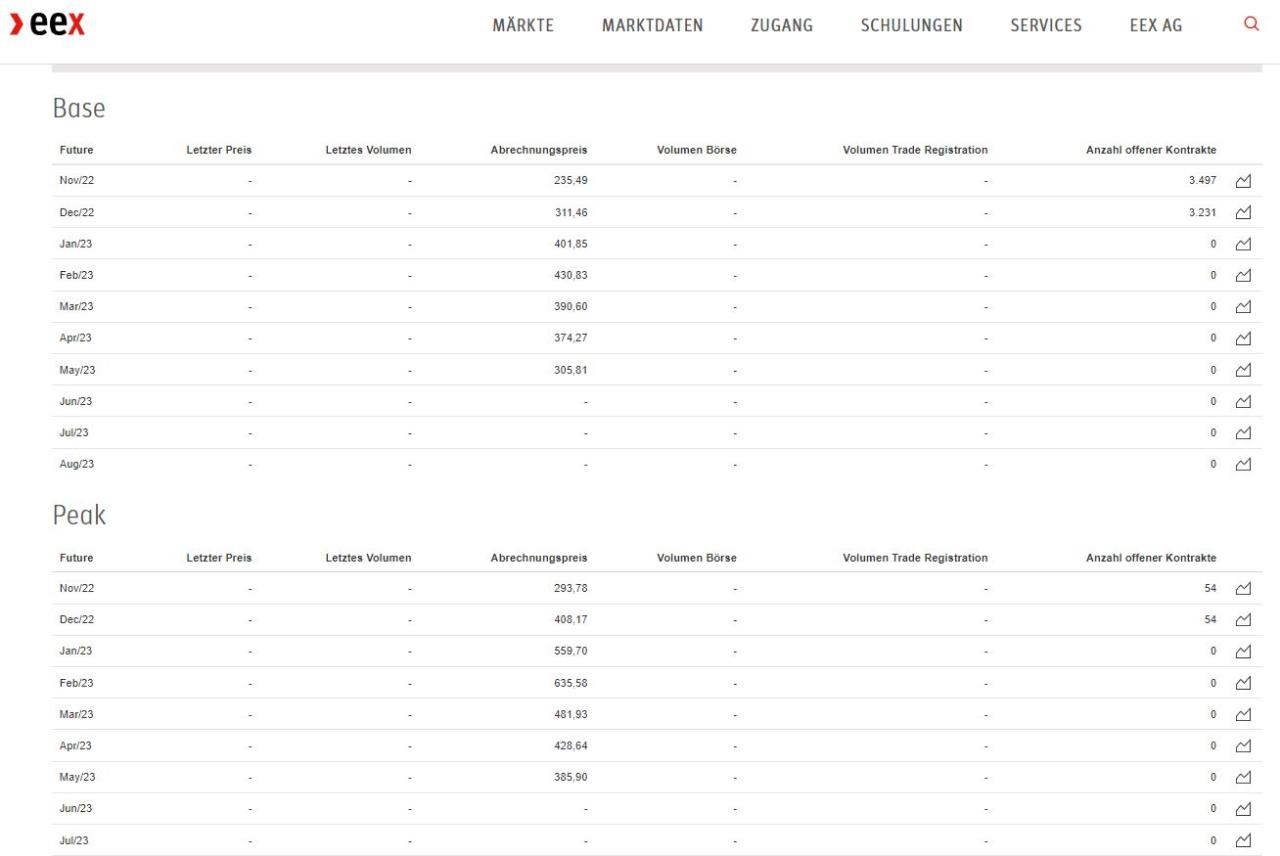Open the MÄRKTE menu
The width and height of the screenshot is (1280, 856).
click(523, 26)
